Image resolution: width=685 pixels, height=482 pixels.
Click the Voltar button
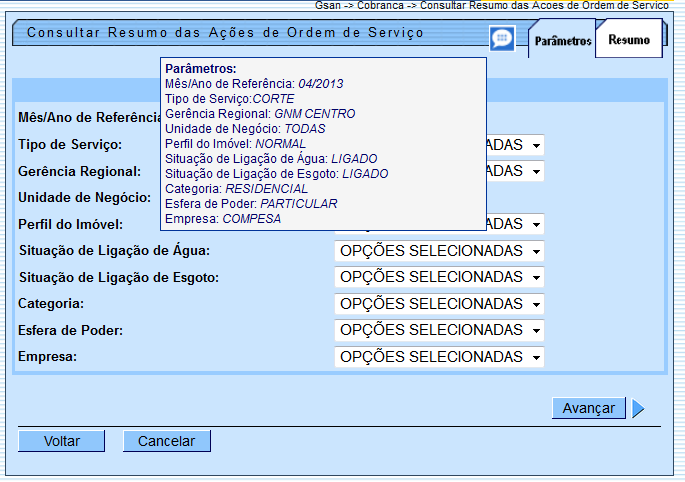pos(61,441)
